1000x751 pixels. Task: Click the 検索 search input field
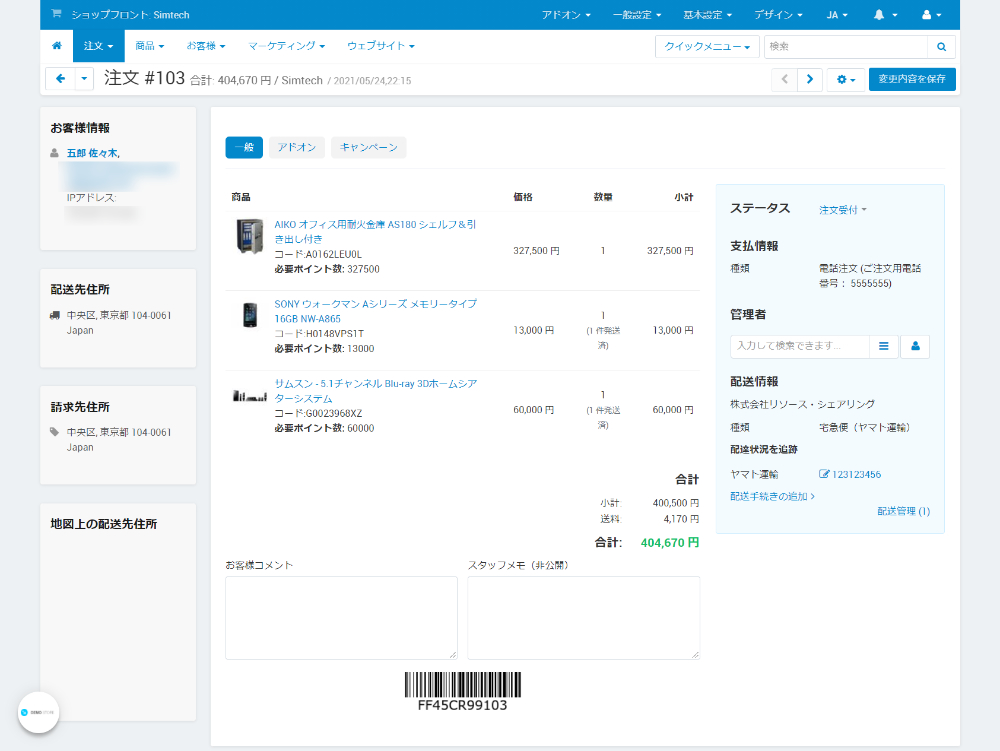click(x=846, y=47)
